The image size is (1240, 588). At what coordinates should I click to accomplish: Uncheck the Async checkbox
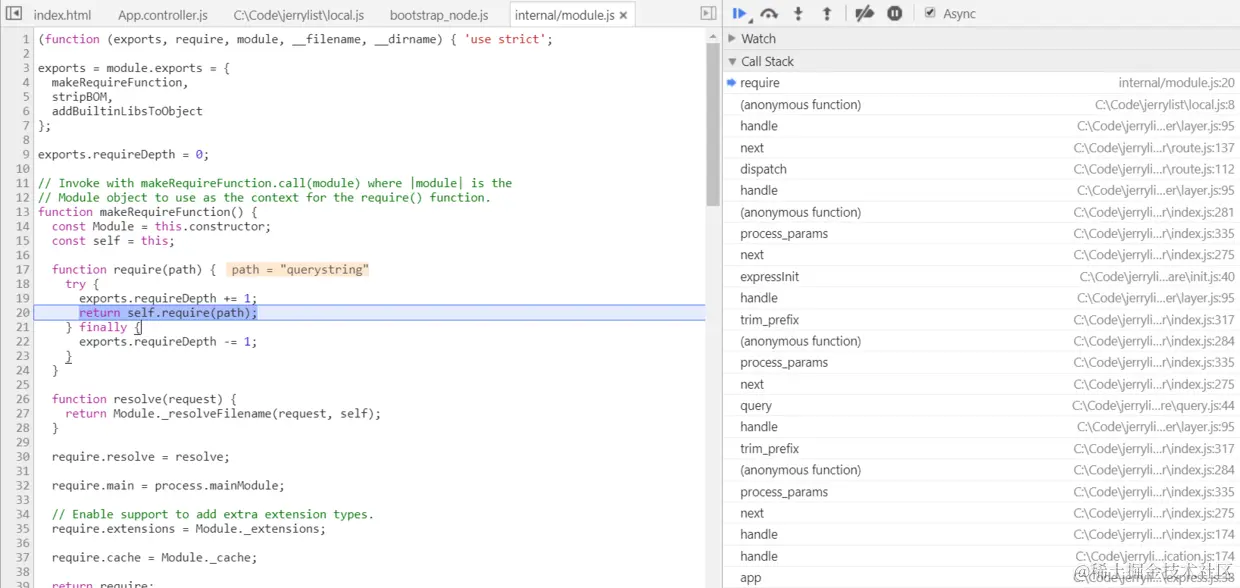pos(930,13)
